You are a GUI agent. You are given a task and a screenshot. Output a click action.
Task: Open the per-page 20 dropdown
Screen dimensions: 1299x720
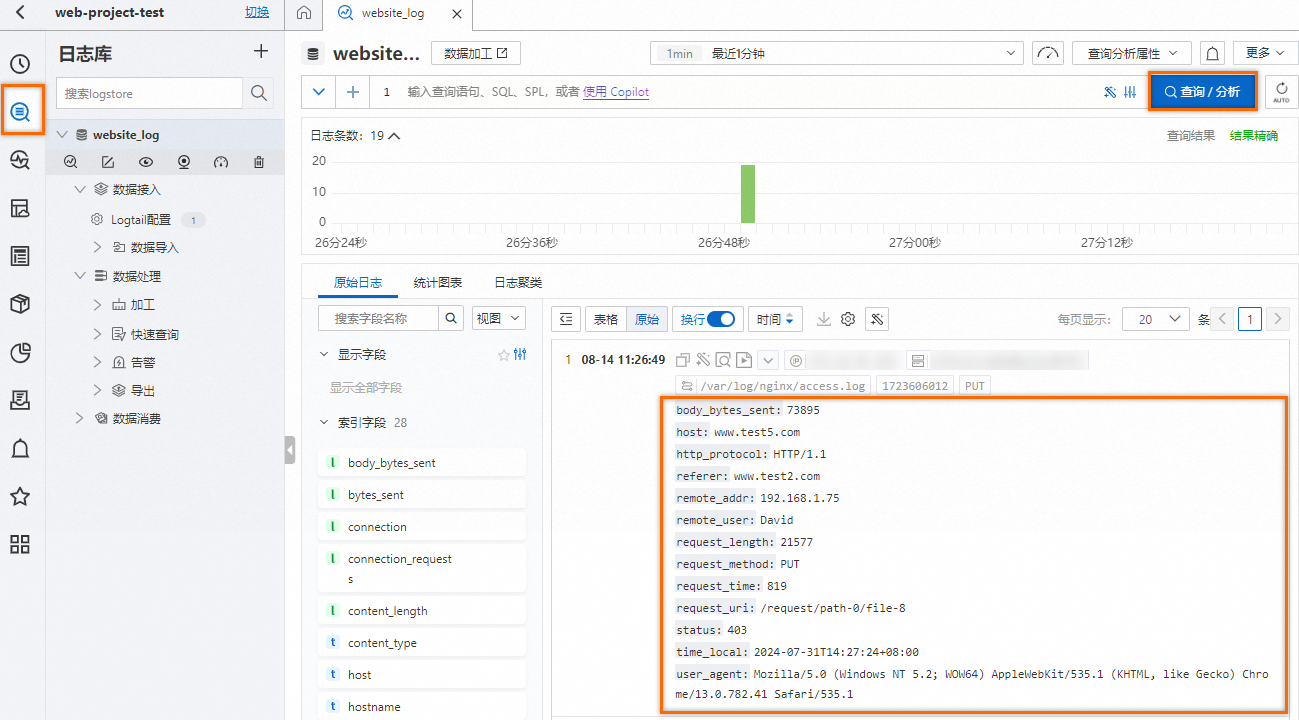(x=1156, y=319)
